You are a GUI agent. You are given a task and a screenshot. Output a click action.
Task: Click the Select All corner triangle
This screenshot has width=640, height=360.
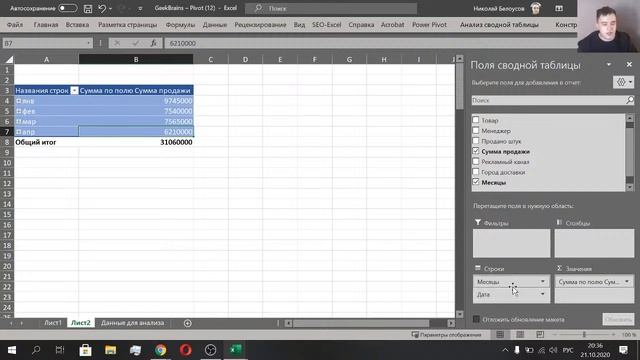[x=9, y=60]
